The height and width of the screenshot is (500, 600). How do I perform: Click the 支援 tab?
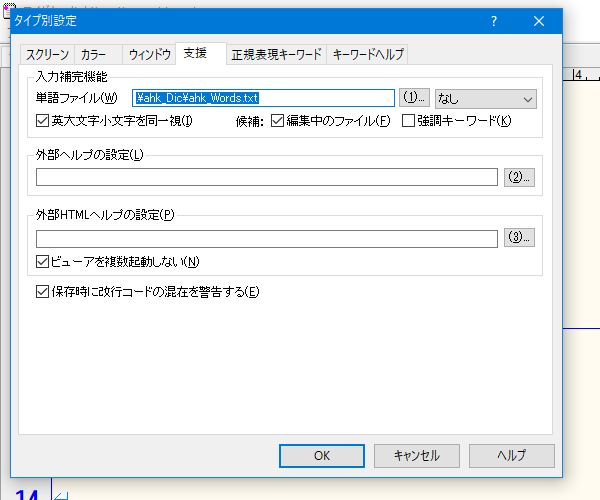[201, 53]
